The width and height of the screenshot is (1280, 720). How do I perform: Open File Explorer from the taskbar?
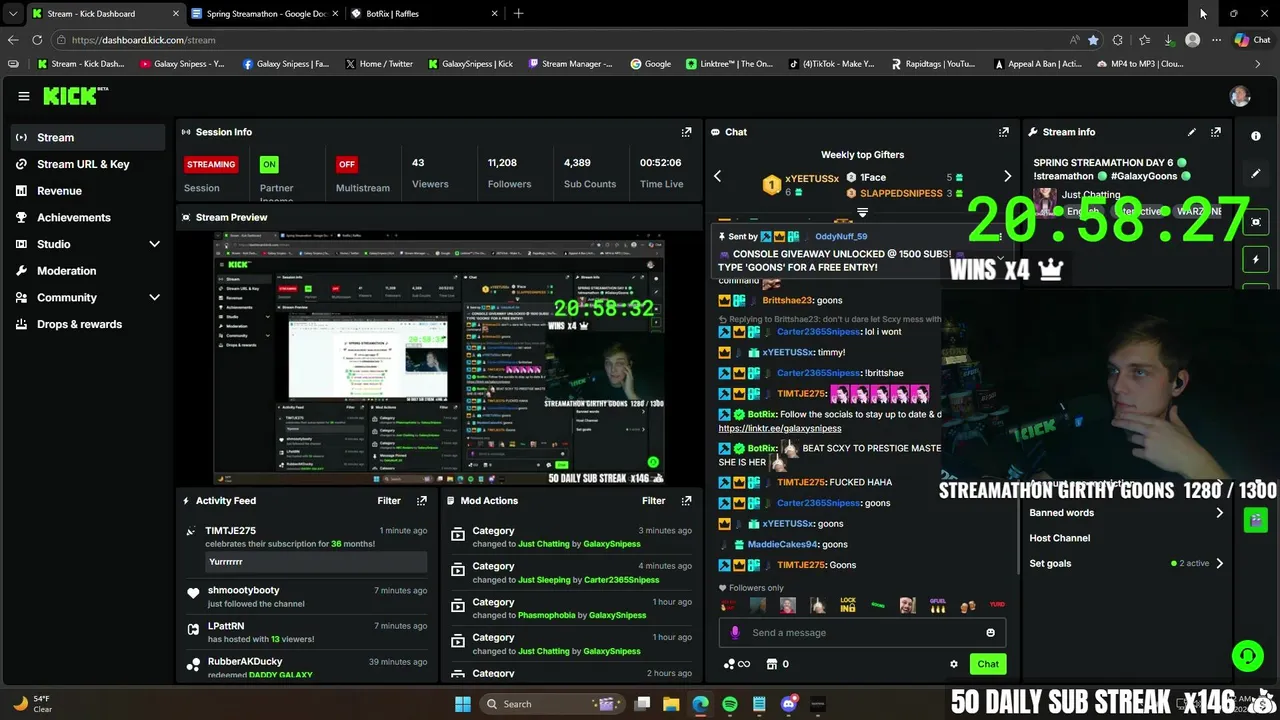click(x=671, y=704)
